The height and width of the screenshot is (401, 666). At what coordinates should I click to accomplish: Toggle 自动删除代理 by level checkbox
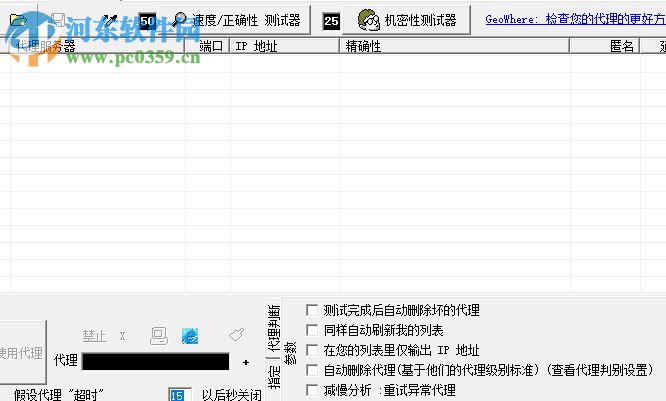click(312, 370)
